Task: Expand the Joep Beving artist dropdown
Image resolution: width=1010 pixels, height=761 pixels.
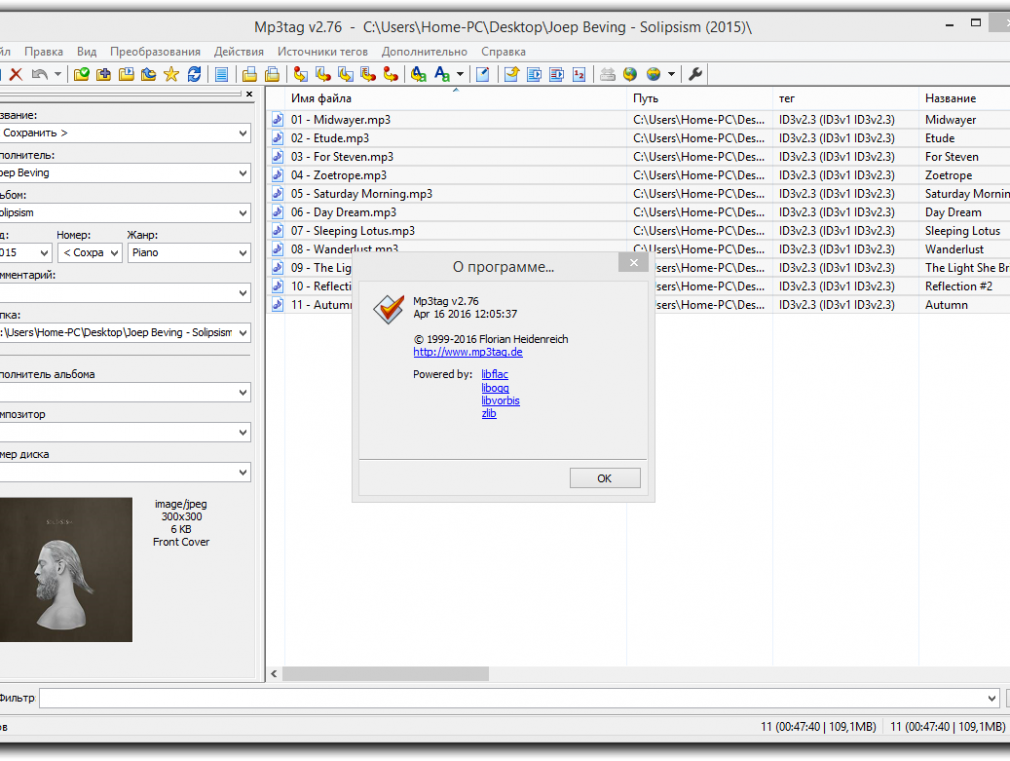Action: 243,173
